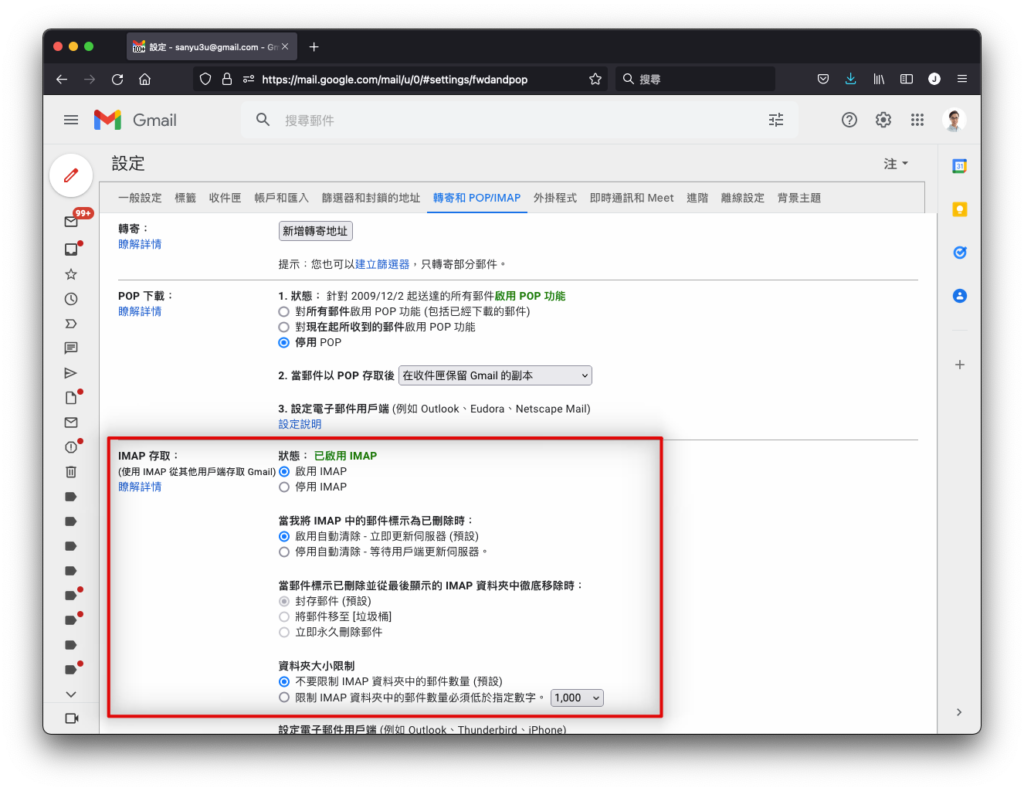Select 停用 IMAP radio button
Screen dimensions: 1024x791
284,487
